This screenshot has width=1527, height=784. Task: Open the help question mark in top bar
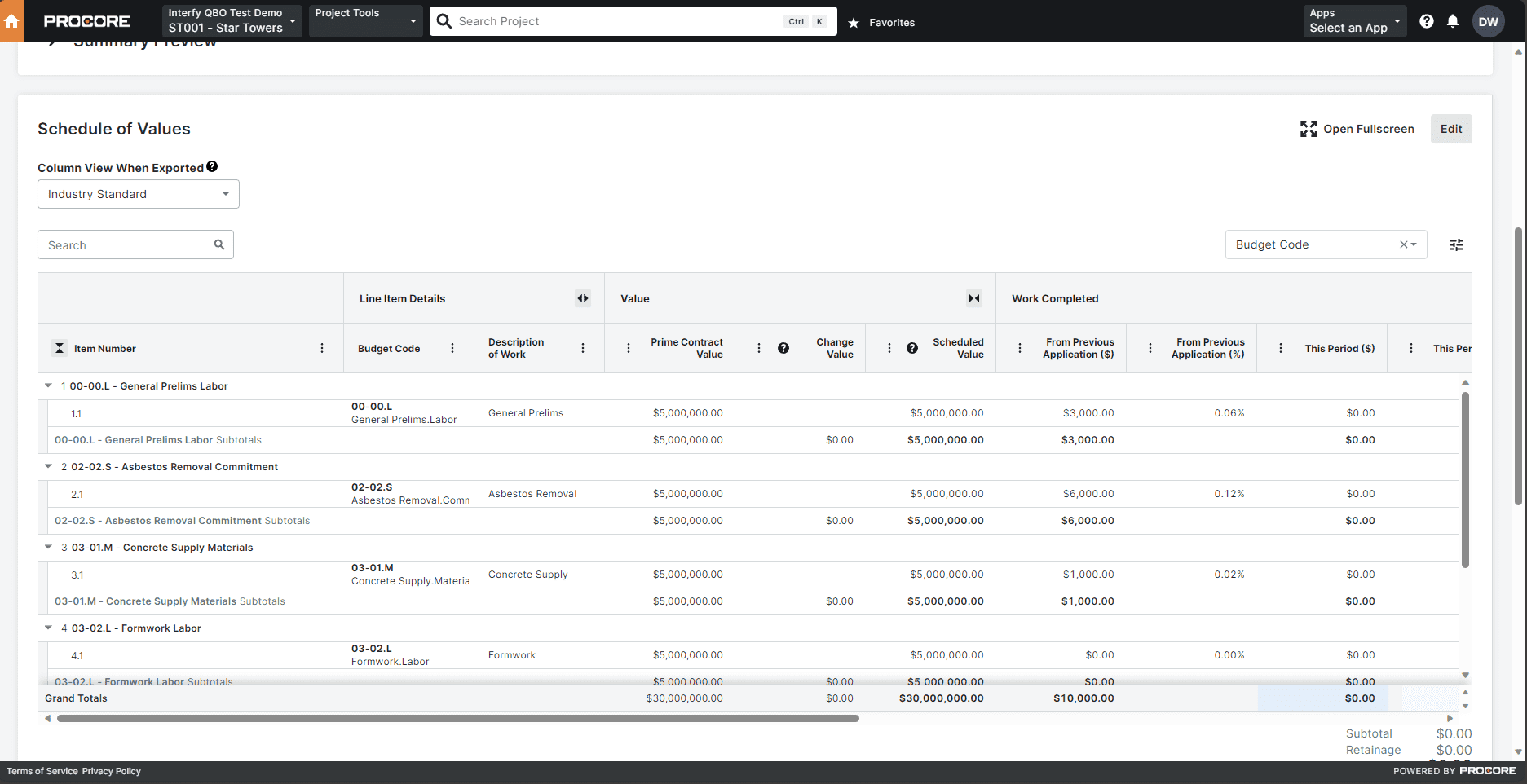tap(1426, 22)
